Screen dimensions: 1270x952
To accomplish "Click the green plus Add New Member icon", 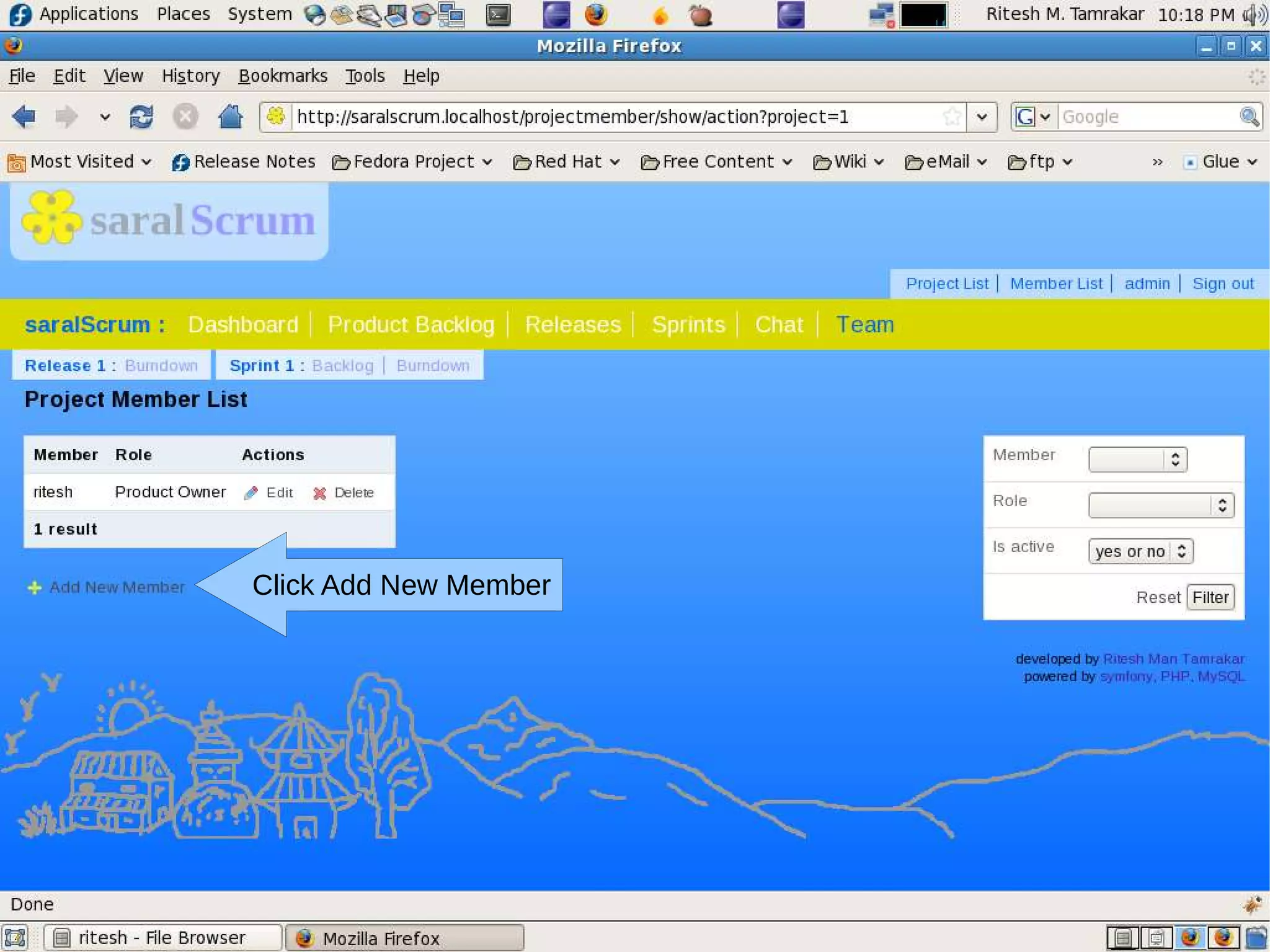I will coord(35,587).
